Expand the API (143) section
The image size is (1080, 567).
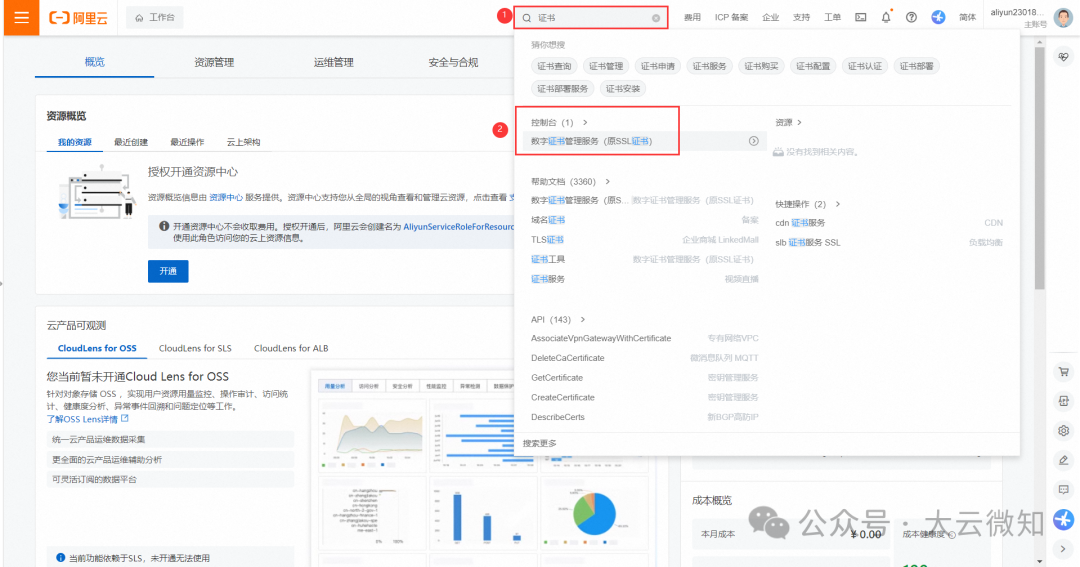pos(558,320)
